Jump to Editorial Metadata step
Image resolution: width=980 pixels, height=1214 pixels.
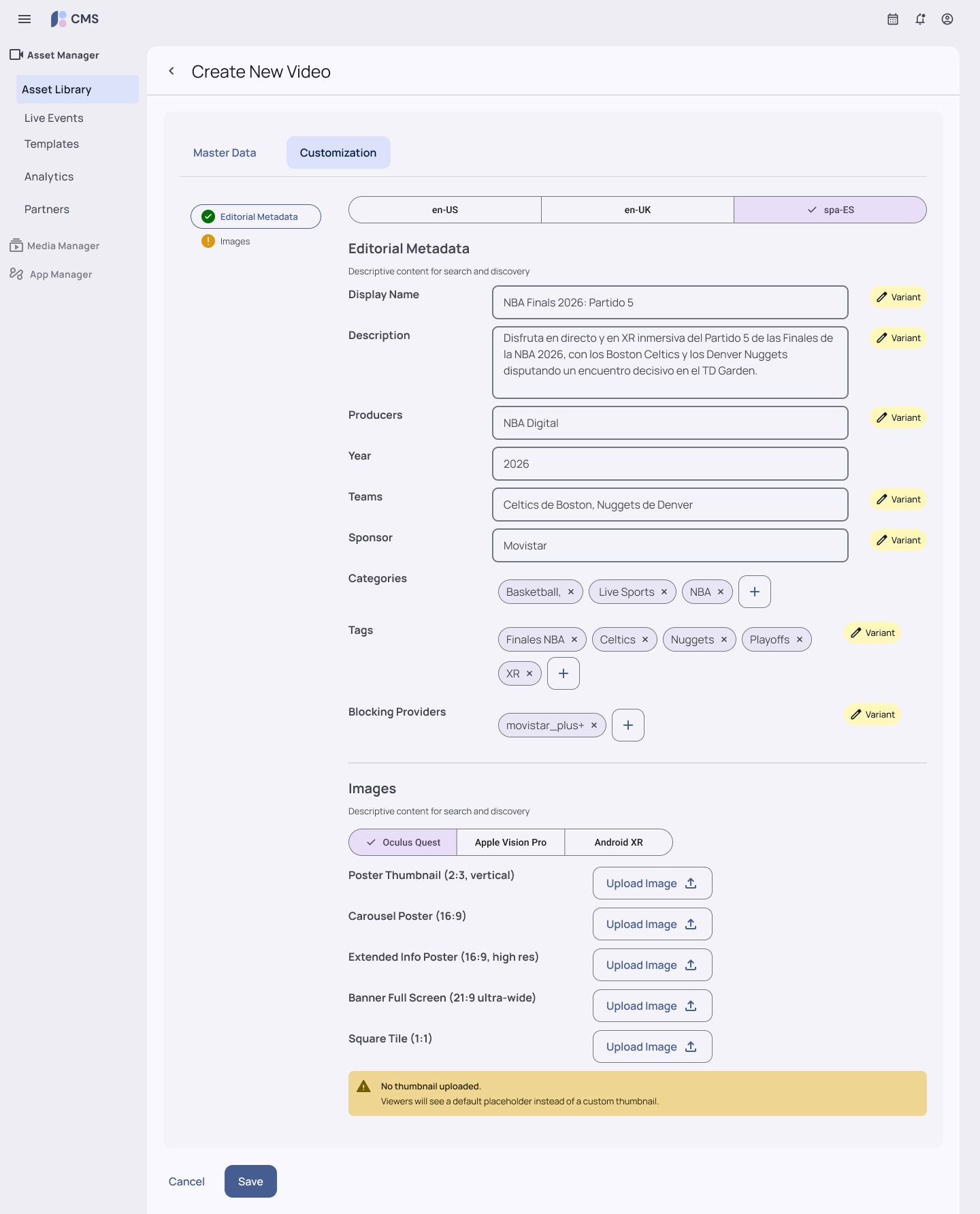pyautogui.click(x=256, y=217)
